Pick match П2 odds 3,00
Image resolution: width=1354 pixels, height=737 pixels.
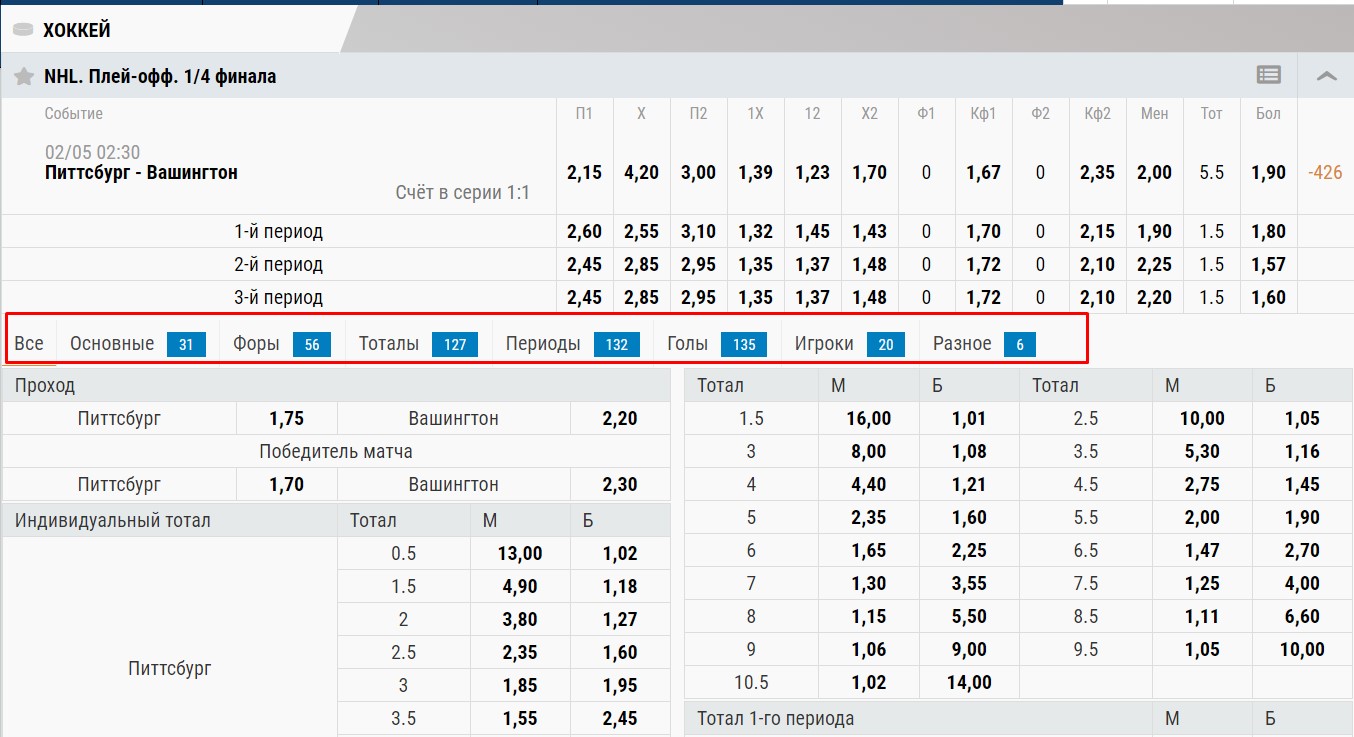tap(698, 172)
